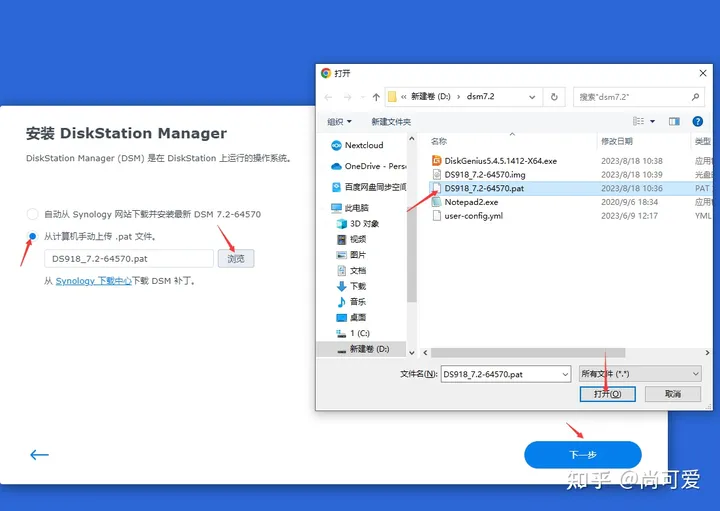Click 新建文件夹 in the toolbar
Image resolution: width=720 pixels, height=511 pixels.
click(391, 122)
